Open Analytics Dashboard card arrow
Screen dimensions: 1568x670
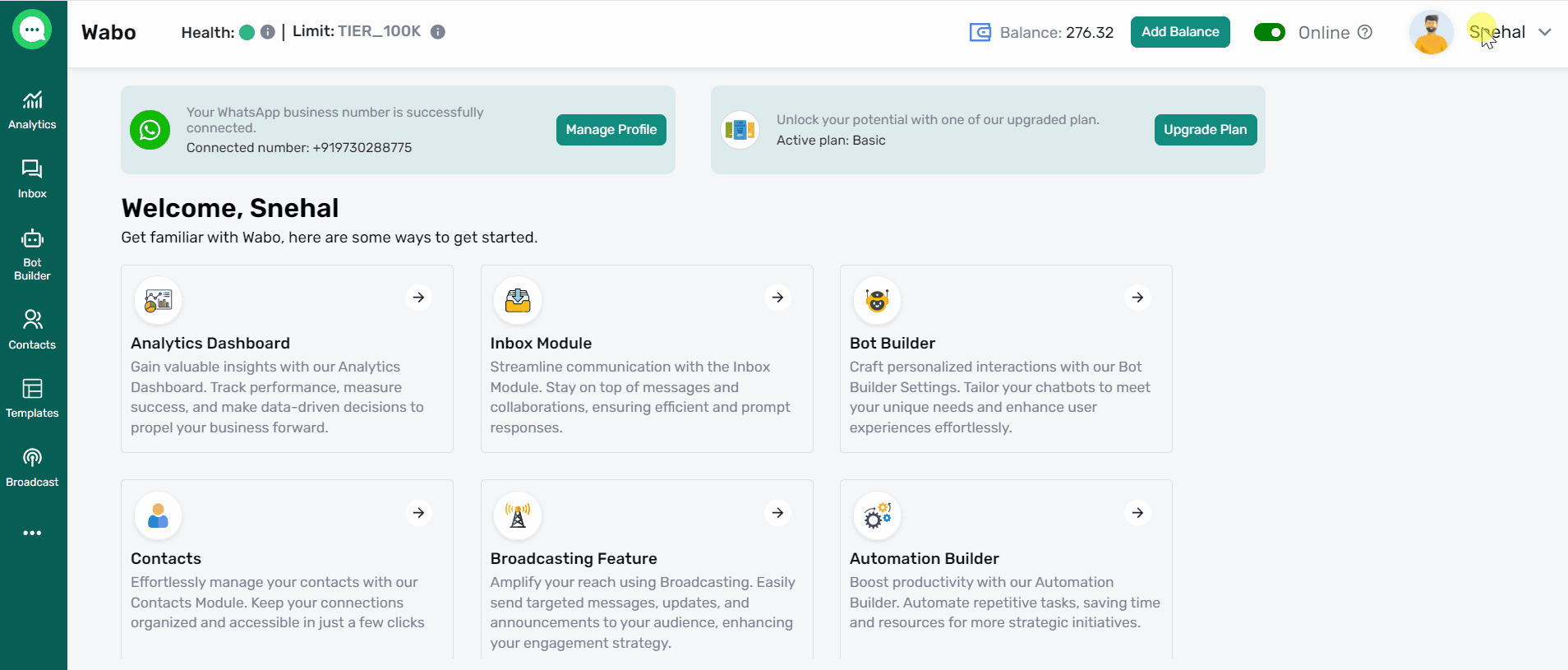click(418, 298)
